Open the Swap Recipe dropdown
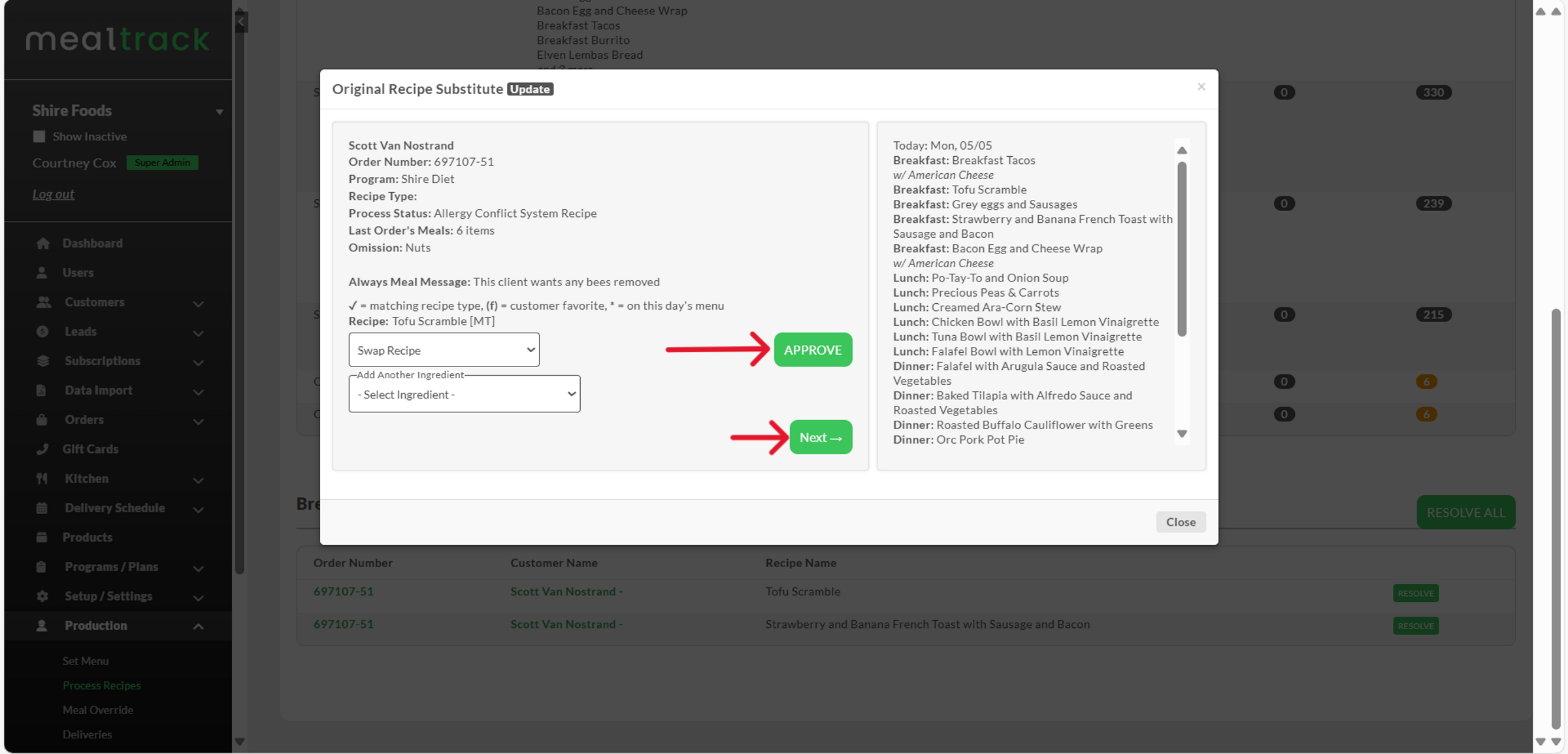Viewport: 1568px width, 754px height. click(x=444, y=350)
